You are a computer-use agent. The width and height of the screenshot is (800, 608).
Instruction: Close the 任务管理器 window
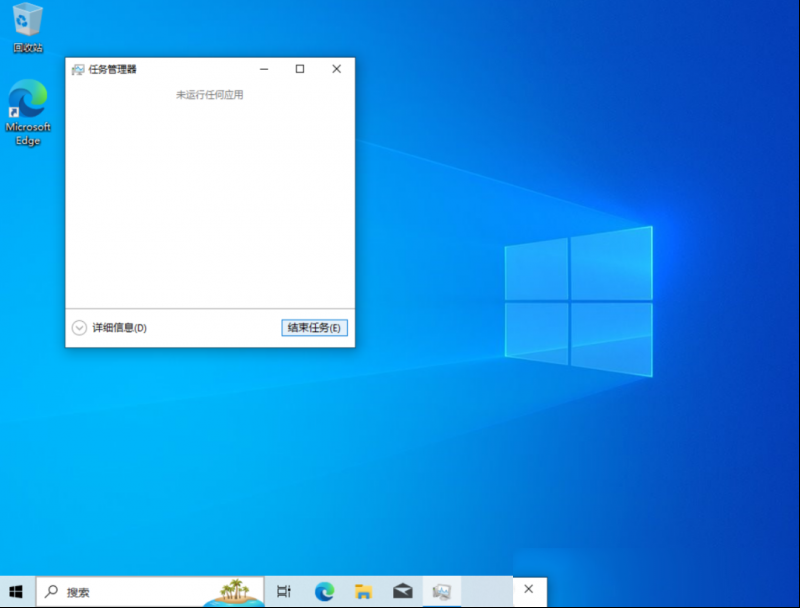337,69
